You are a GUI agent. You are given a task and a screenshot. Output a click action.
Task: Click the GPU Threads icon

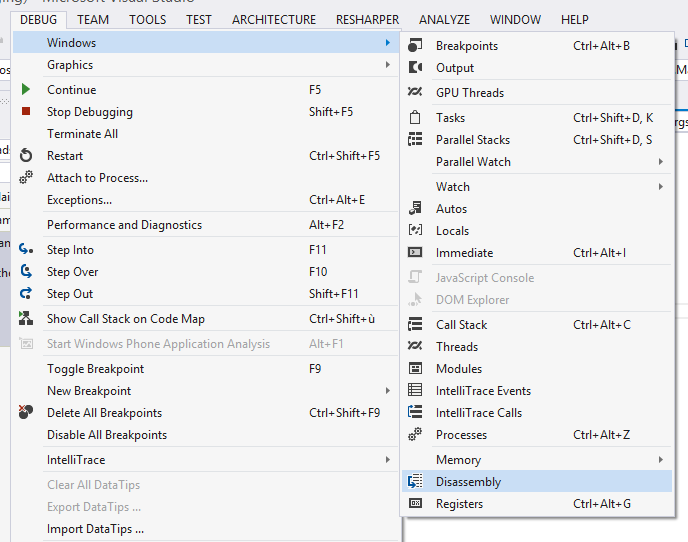tap(415, 92)
